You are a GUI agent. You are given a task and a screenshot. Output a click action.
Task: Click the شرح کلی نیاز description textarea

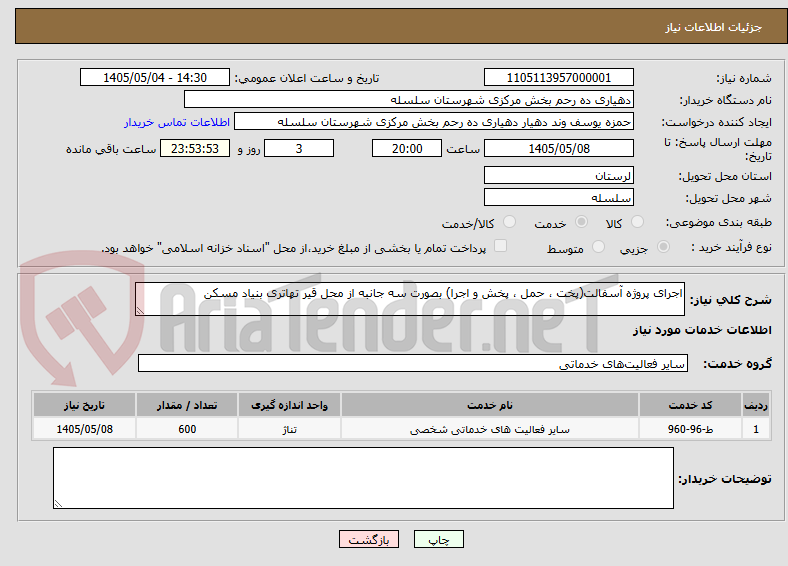click(x=410, y=299)
